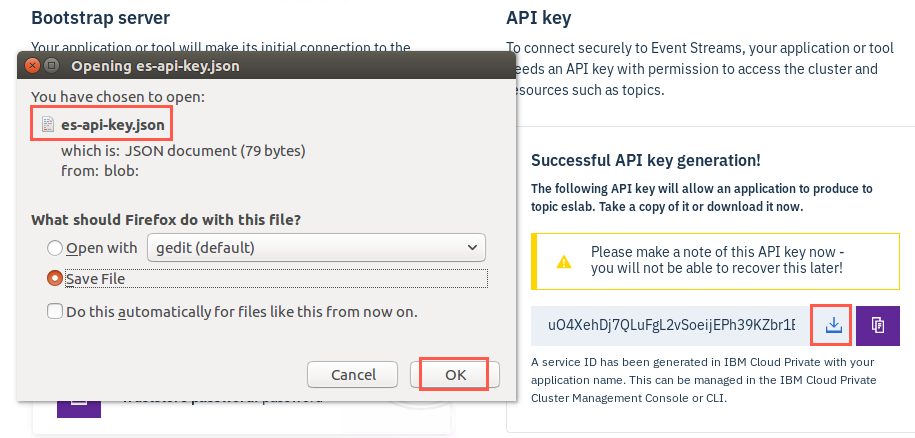This screenshot has height=438, width=915.
Task: Copy the API key with purple clipboard icon
Action: point(878,325)
